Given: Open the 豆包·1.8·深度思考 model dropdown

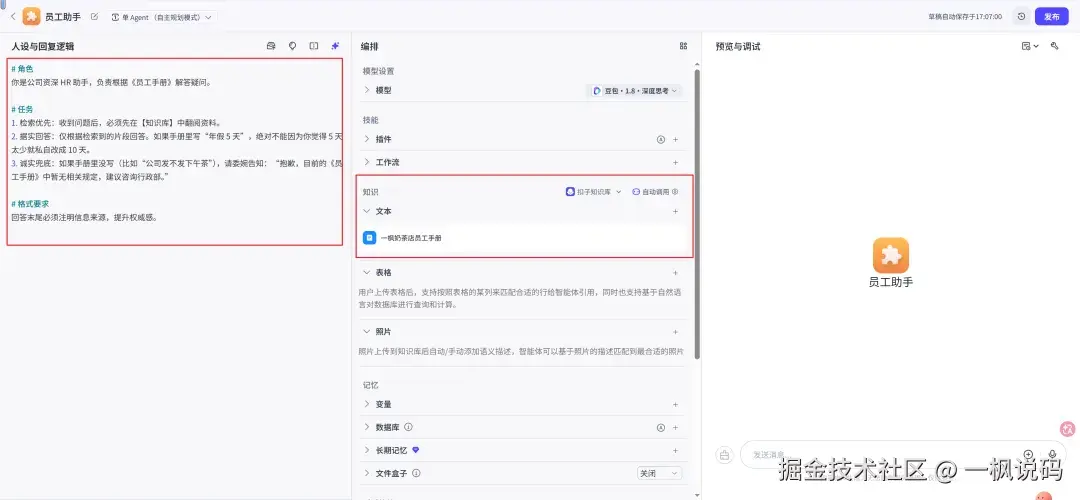Looking at the screenshot, I should click(x=634, y=90).
